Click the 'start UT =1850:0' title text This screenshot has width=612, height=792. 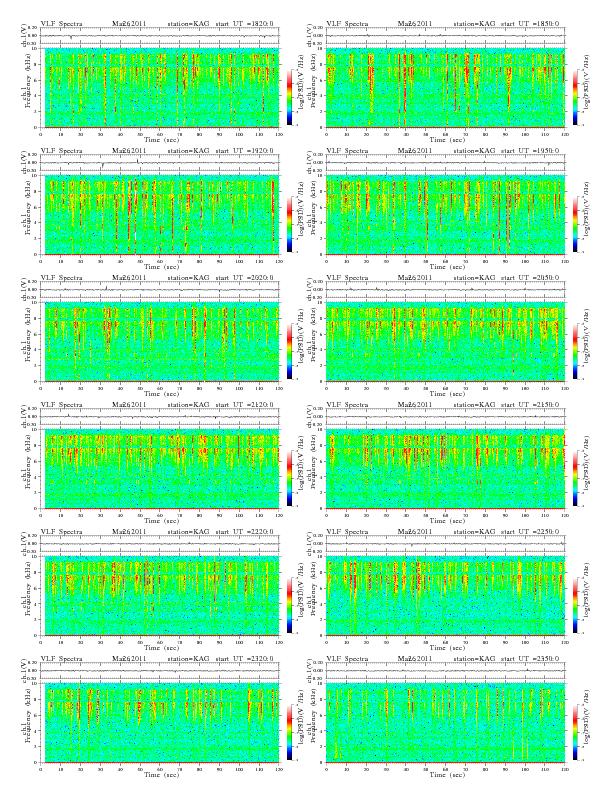pos(530,23)
